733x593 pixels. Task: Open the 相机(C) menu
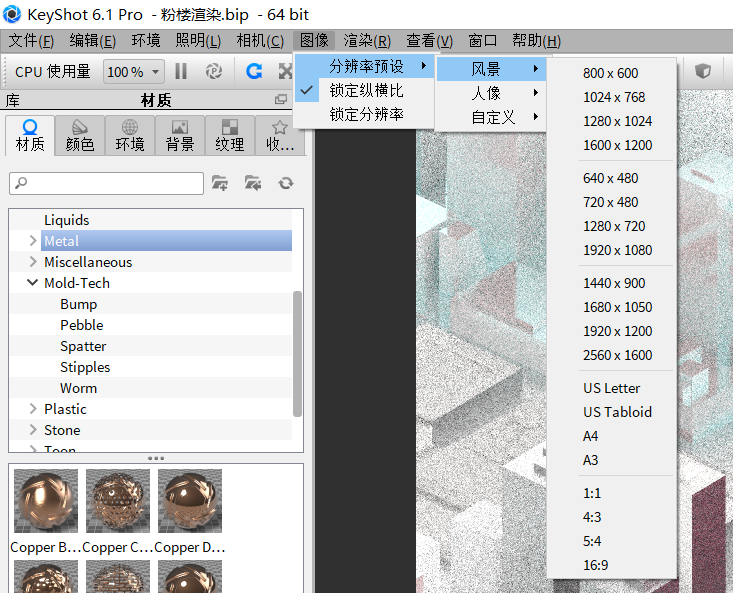(x=260, y=41)
